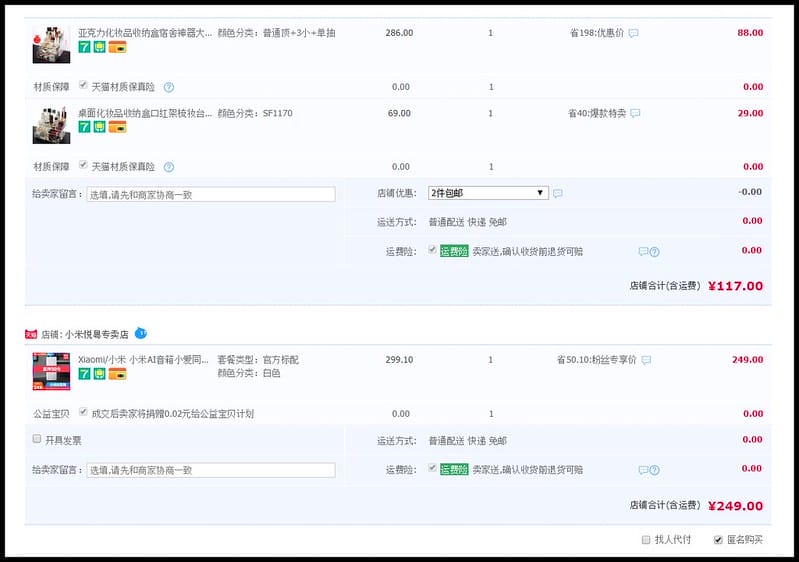Click green 运费险 badge in 小米悦粤专卖店 section
This screenshot has width=799, height=562.
coord(454,470)
